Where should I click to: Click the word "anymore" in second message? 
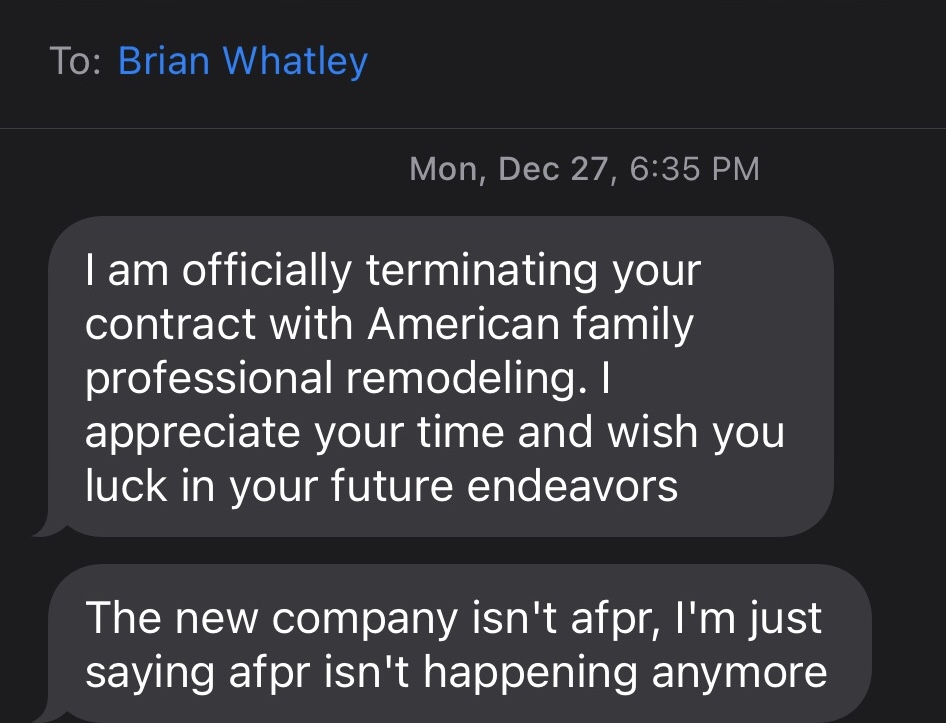point(739,673)
